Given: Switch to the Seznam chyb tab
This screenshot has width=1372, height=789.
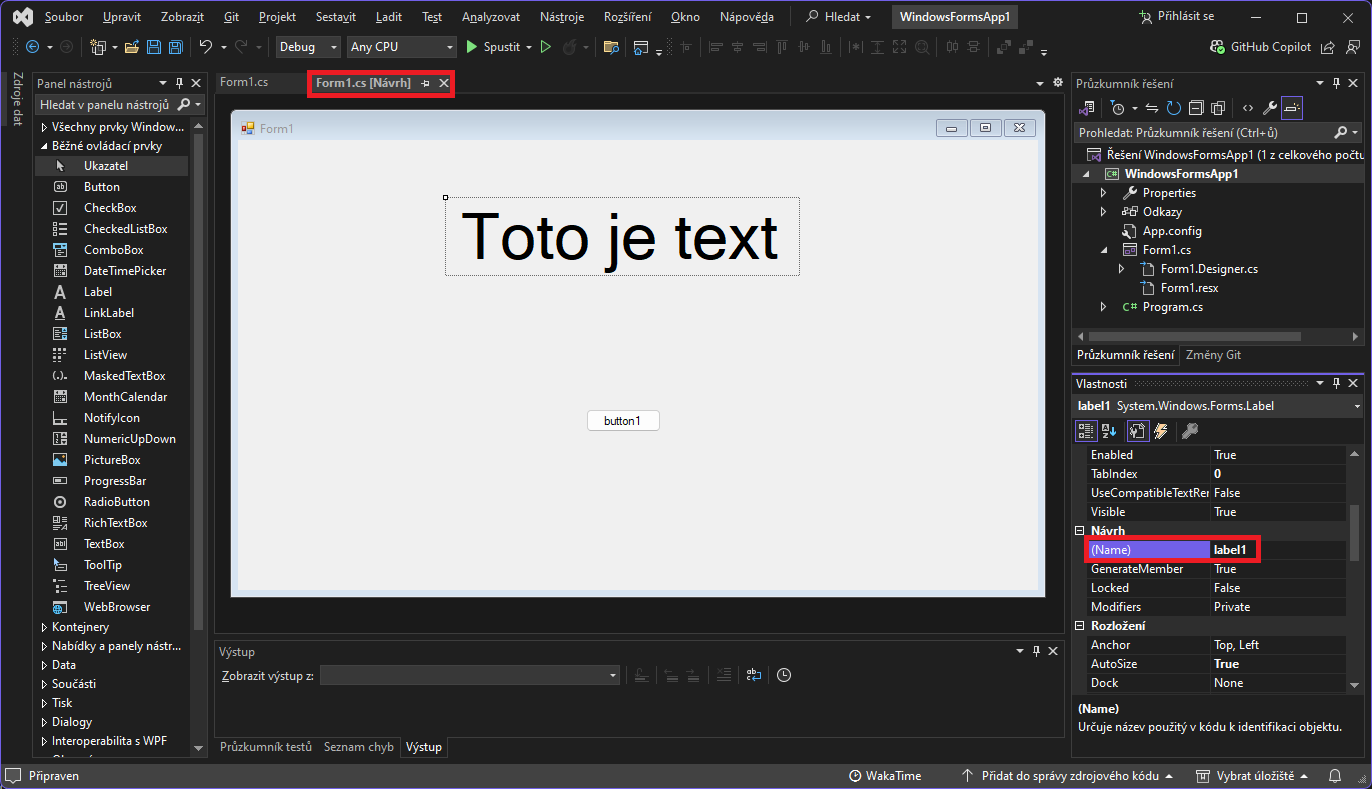Looking at the screenshot, I should [358, 747].
